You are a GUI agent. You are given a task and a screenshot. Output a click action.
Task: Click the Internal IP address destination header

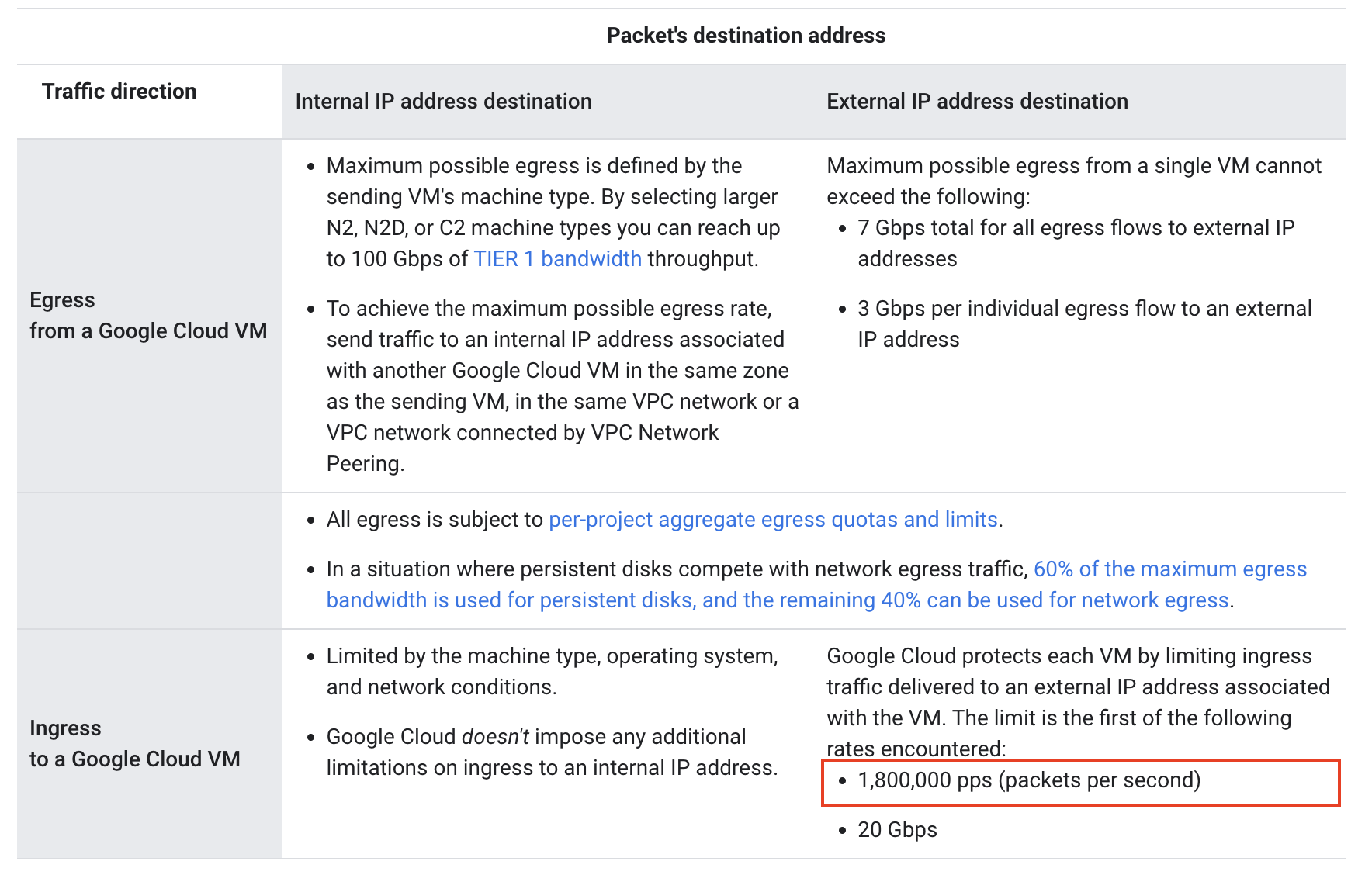443,101
